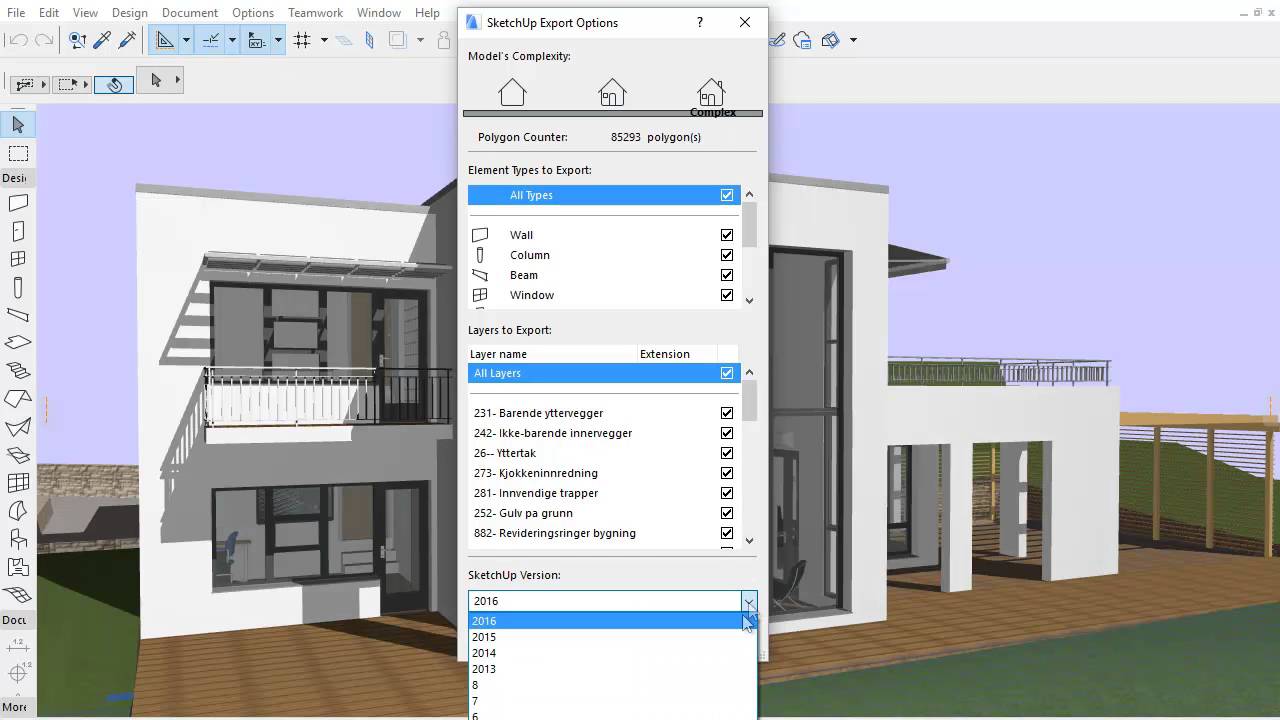The image size is (1280, 720).
Task: Open the File menu
Action: click(x=16, y=13)
